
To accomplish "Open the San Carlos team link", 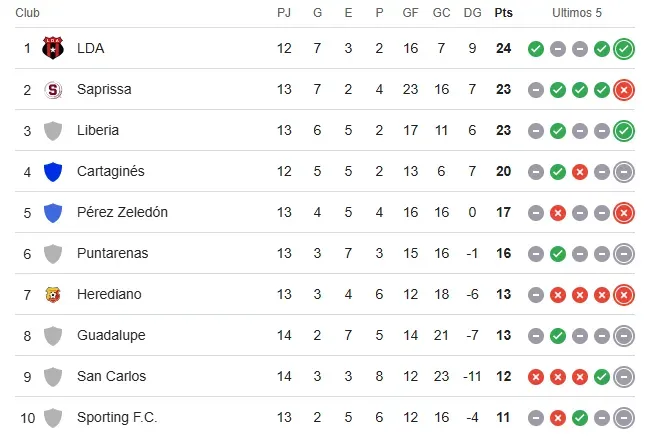I will 111,376.
